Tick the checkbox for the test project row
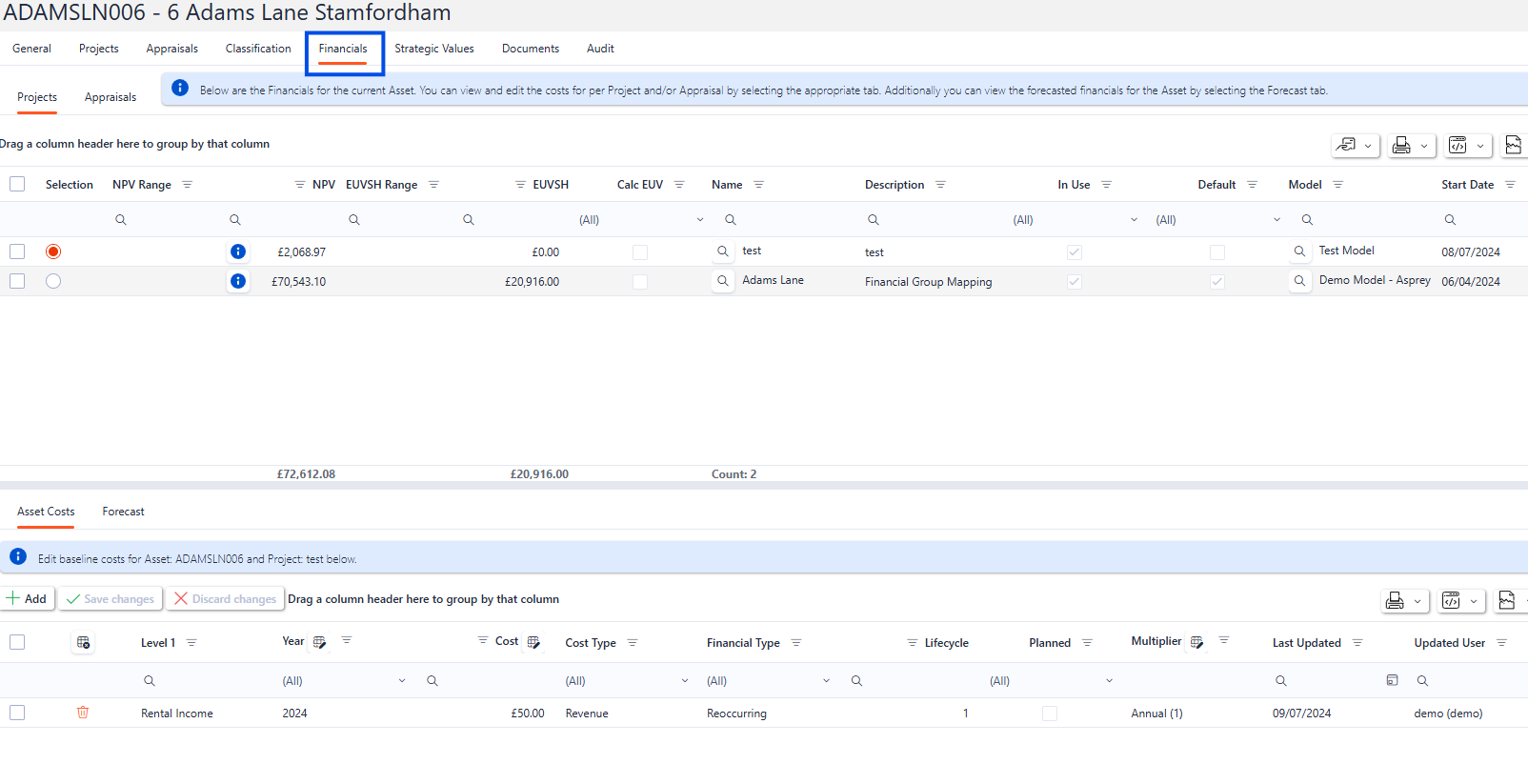This screenshot has width=1528, height=784. point(17,251)
